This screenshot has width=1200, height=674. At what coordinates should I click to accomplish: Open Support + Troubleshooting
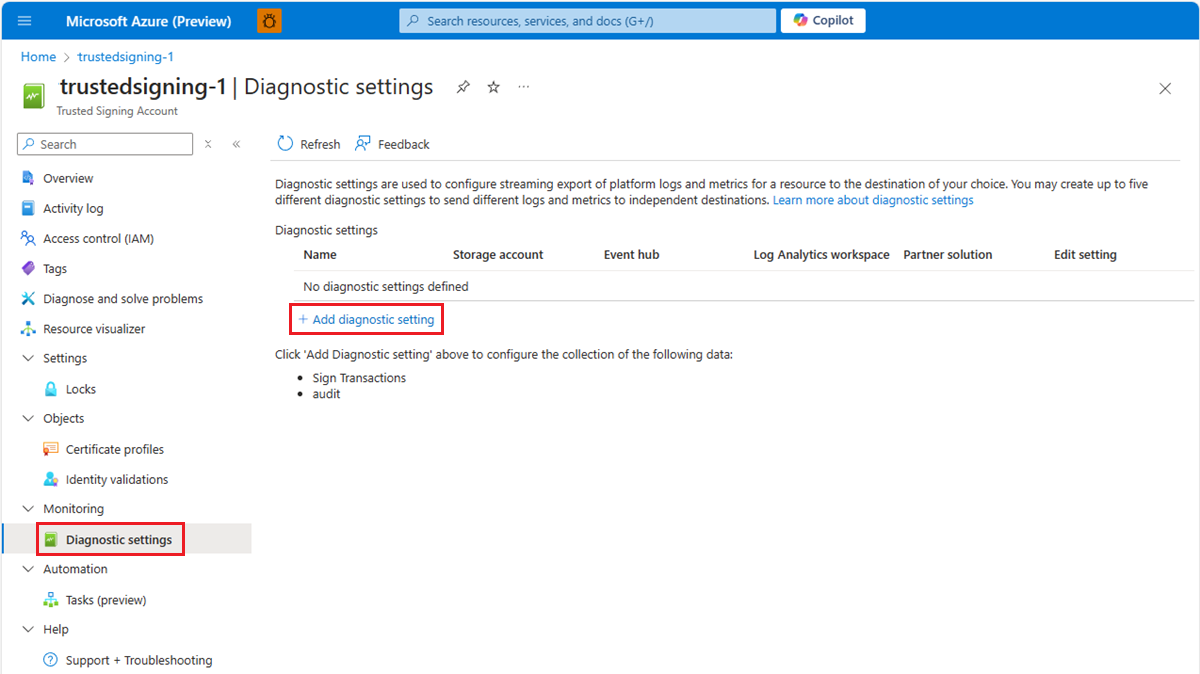[x=139, y=660]
